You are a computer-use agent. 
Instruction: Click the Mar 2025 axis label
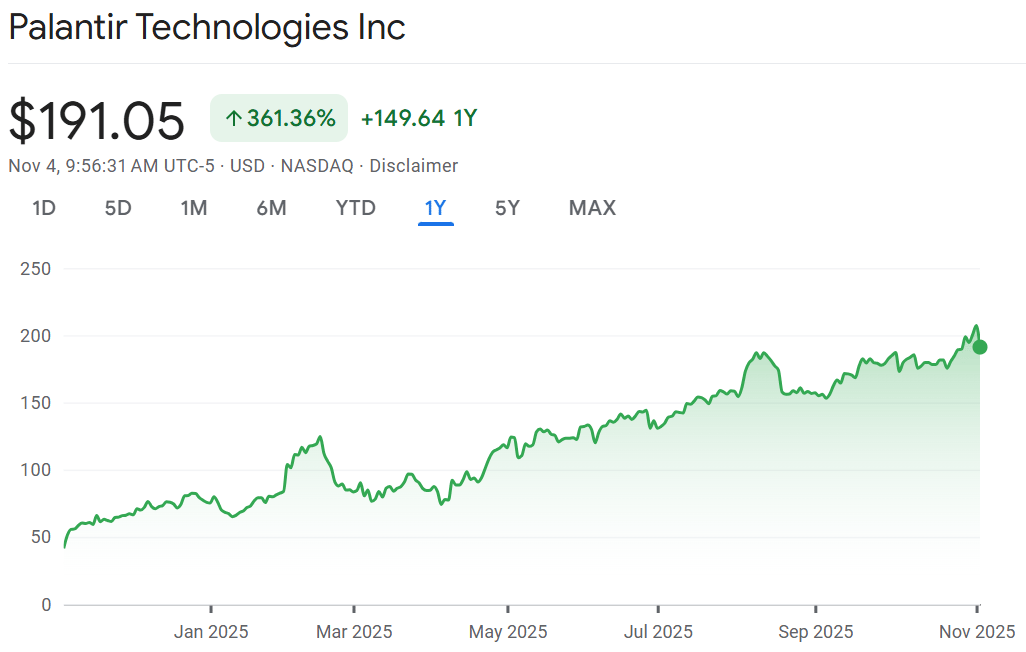coord(354,632)
